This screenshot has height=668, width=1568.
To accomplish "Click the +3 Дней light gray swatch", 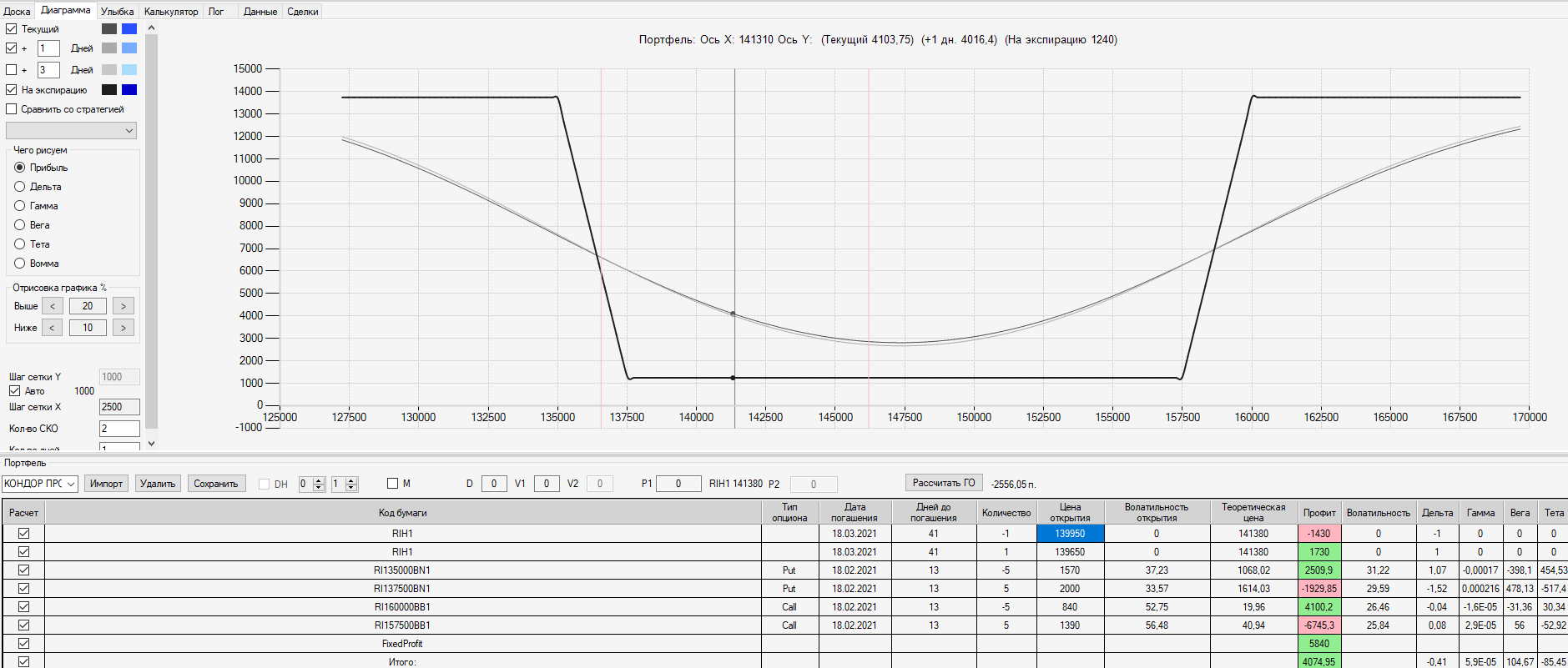I will [x=109, y=70].
